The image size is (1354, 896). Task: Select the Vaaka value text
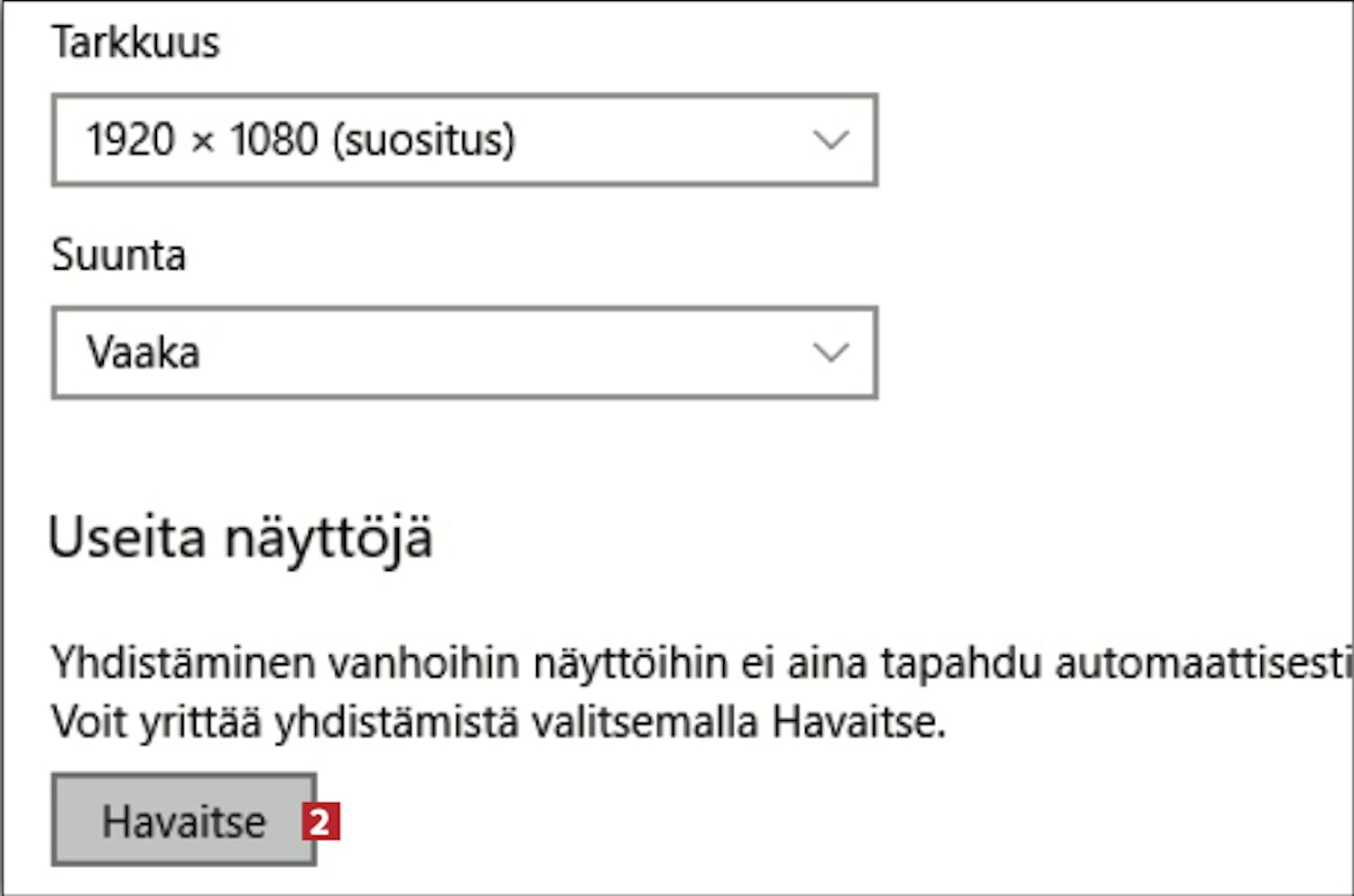click(143, 352)
